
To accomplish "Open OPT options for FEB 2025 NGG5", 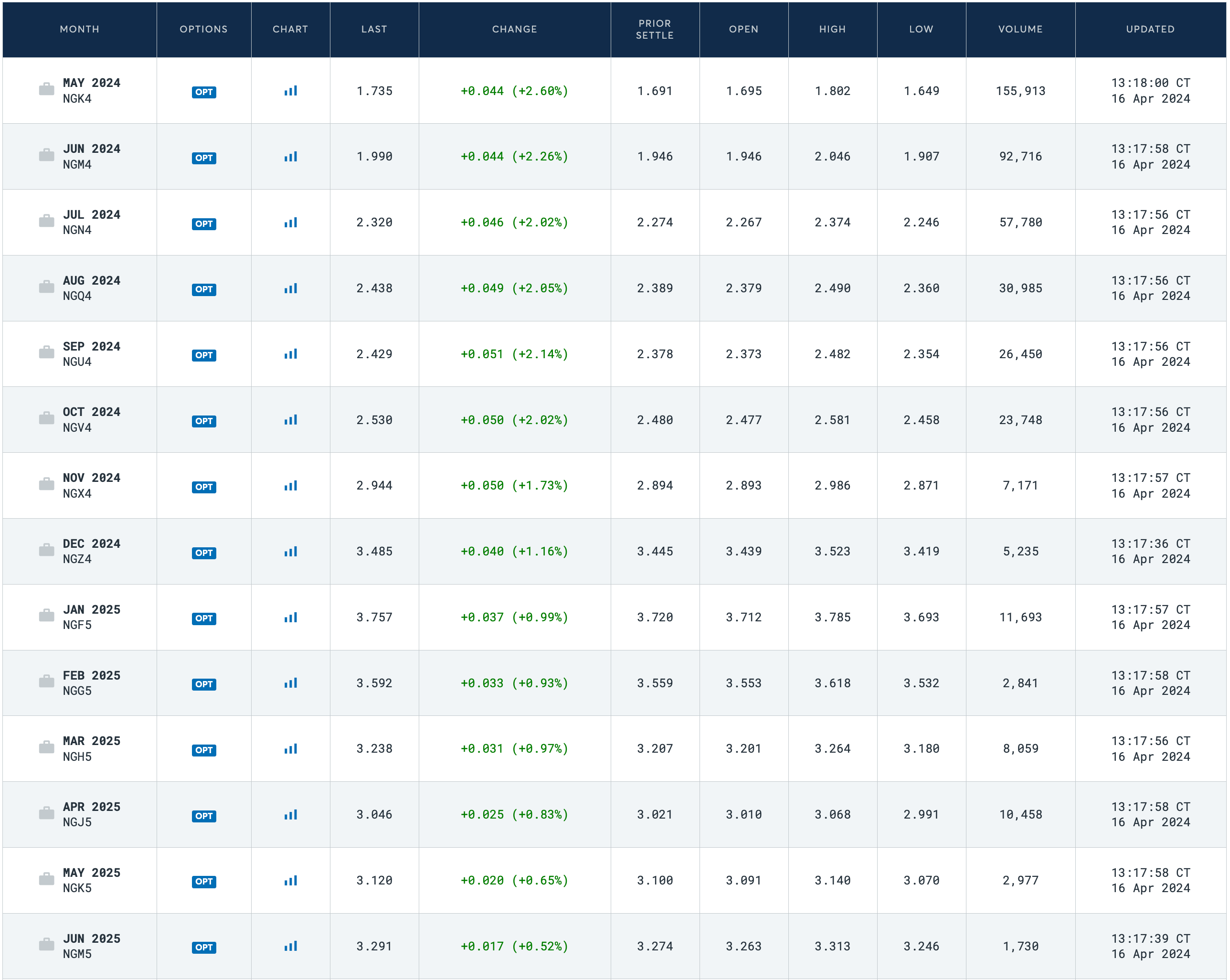I will (x=204, y=684).
